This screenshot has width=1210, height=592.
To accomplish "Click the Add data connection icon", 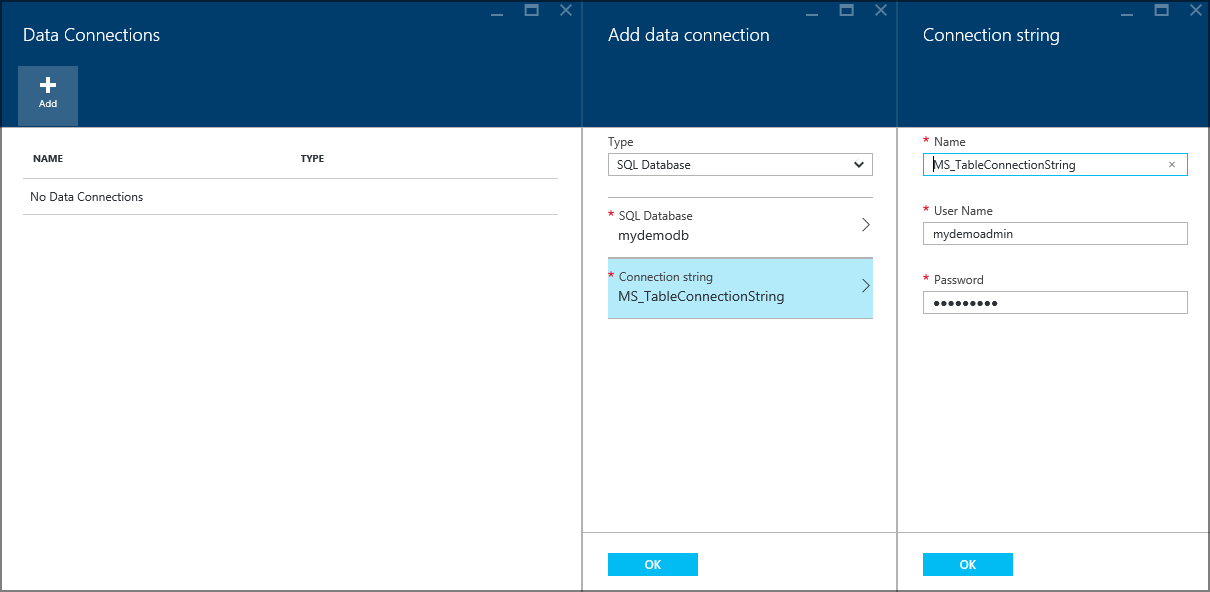I will coord(47,95).
